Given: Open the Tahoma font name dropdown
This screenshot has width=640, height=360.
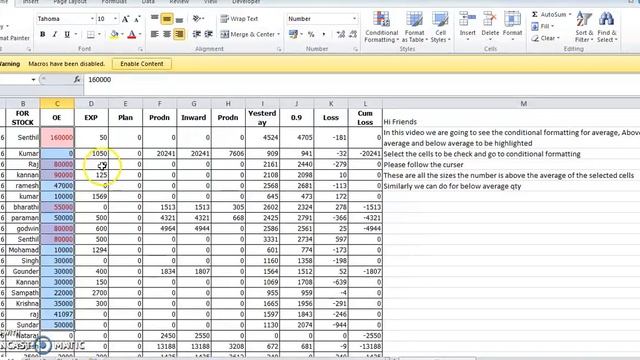Looking at the screenshot, I should 92,19.
